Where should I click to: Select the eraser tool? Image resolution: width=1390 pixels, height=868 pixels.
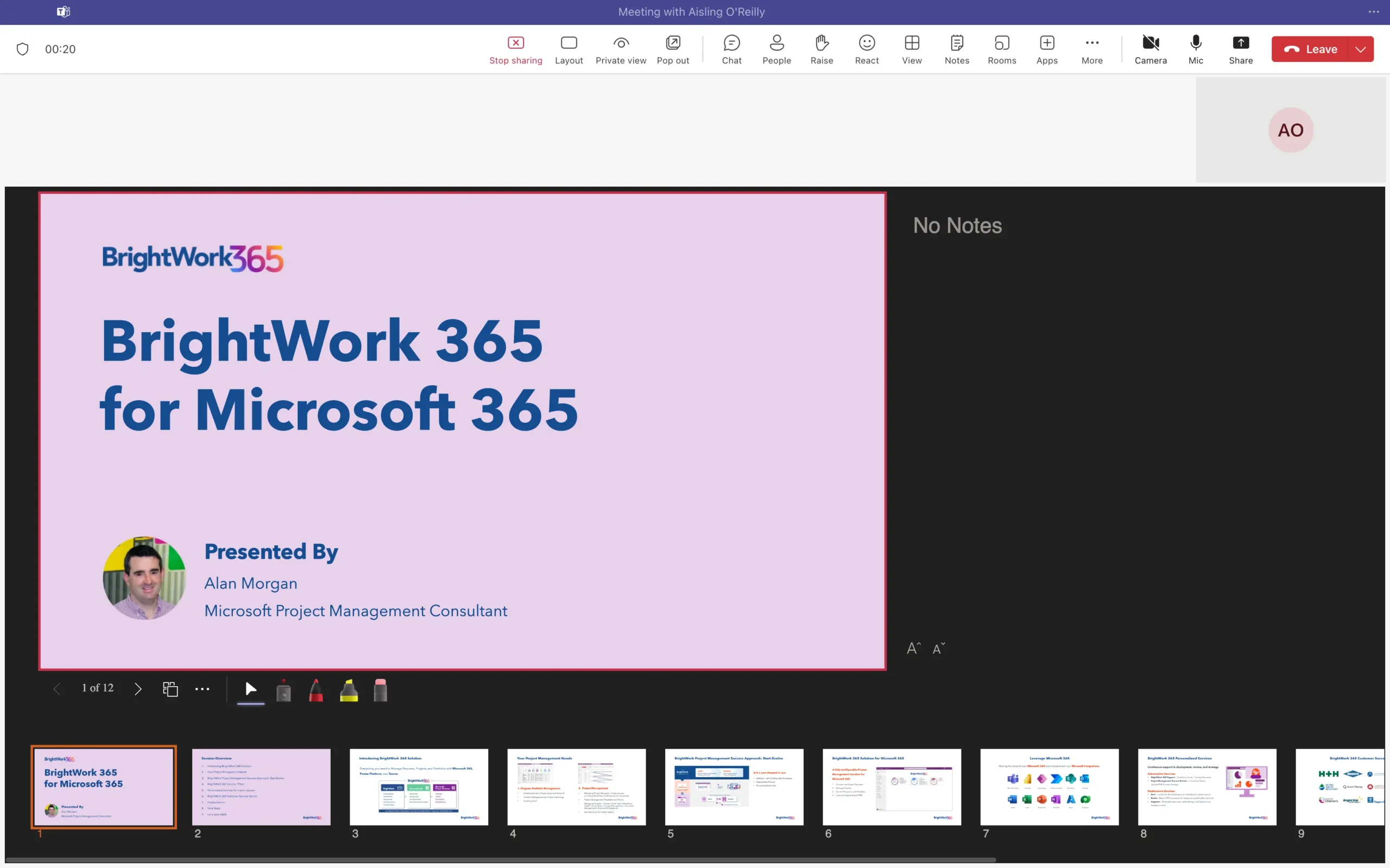(x=380, y=690)
